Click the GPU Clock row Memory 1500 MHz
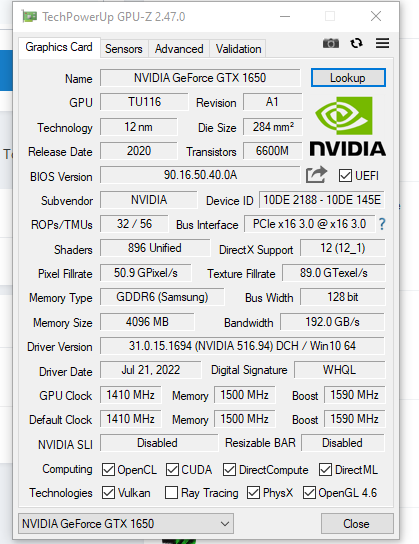Viewport: 419px width, 544px height. pos(245,395)
